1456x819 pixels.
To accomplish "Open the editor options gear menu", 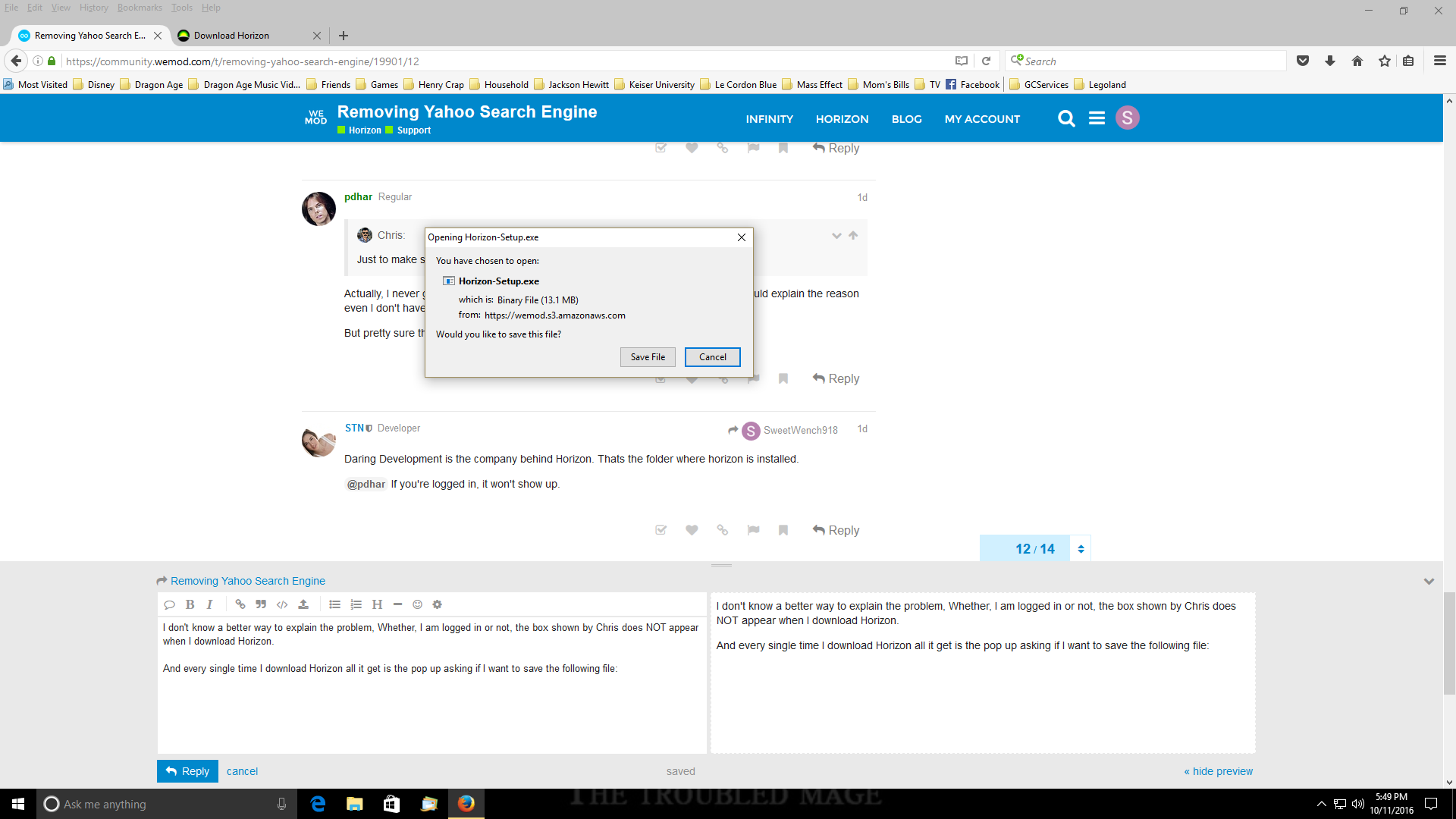I will pos(437,604).
